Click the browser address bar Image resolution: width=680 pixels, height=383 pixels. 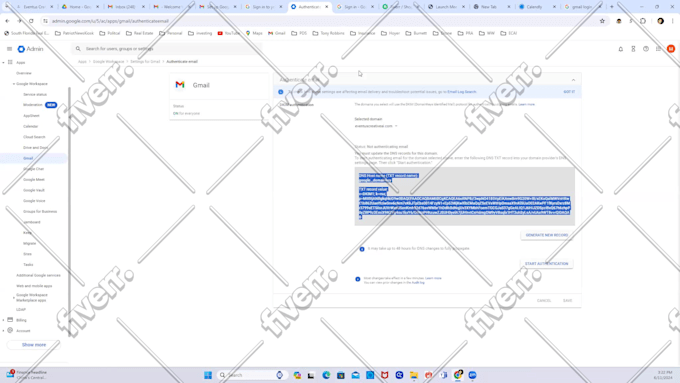click(321, 21)
